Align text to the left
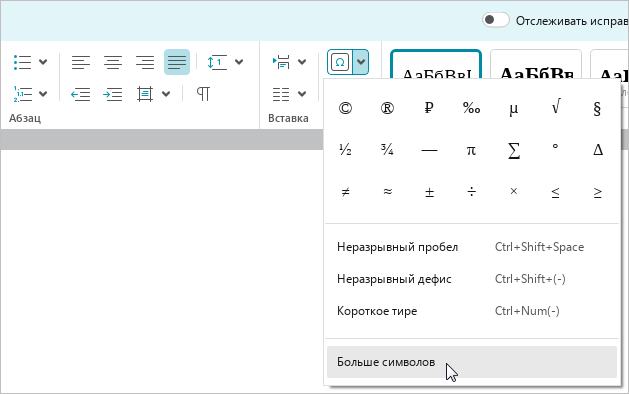The image size is (629, 394). point(81,62)
